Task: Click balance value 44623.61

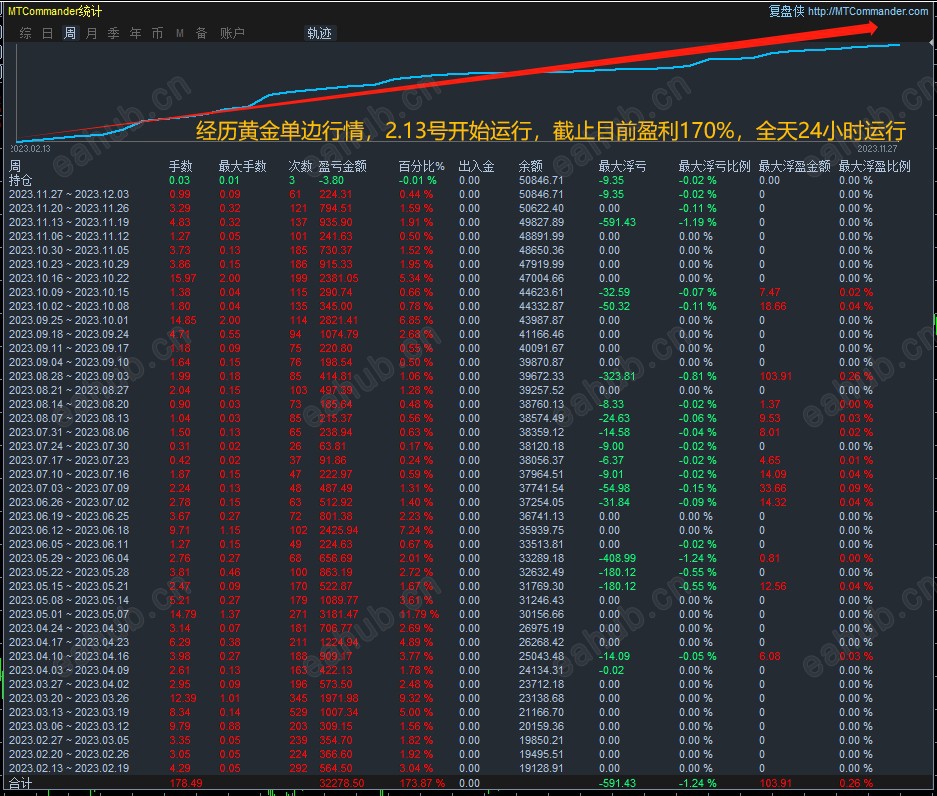Action: (x=541, y=292)
